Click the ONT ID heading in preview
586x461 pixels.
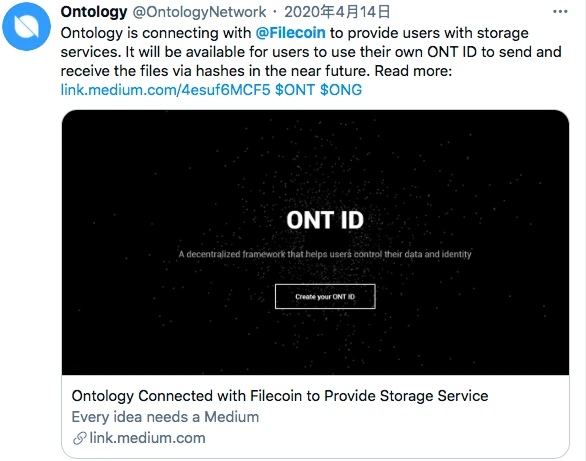coord(325,220)
